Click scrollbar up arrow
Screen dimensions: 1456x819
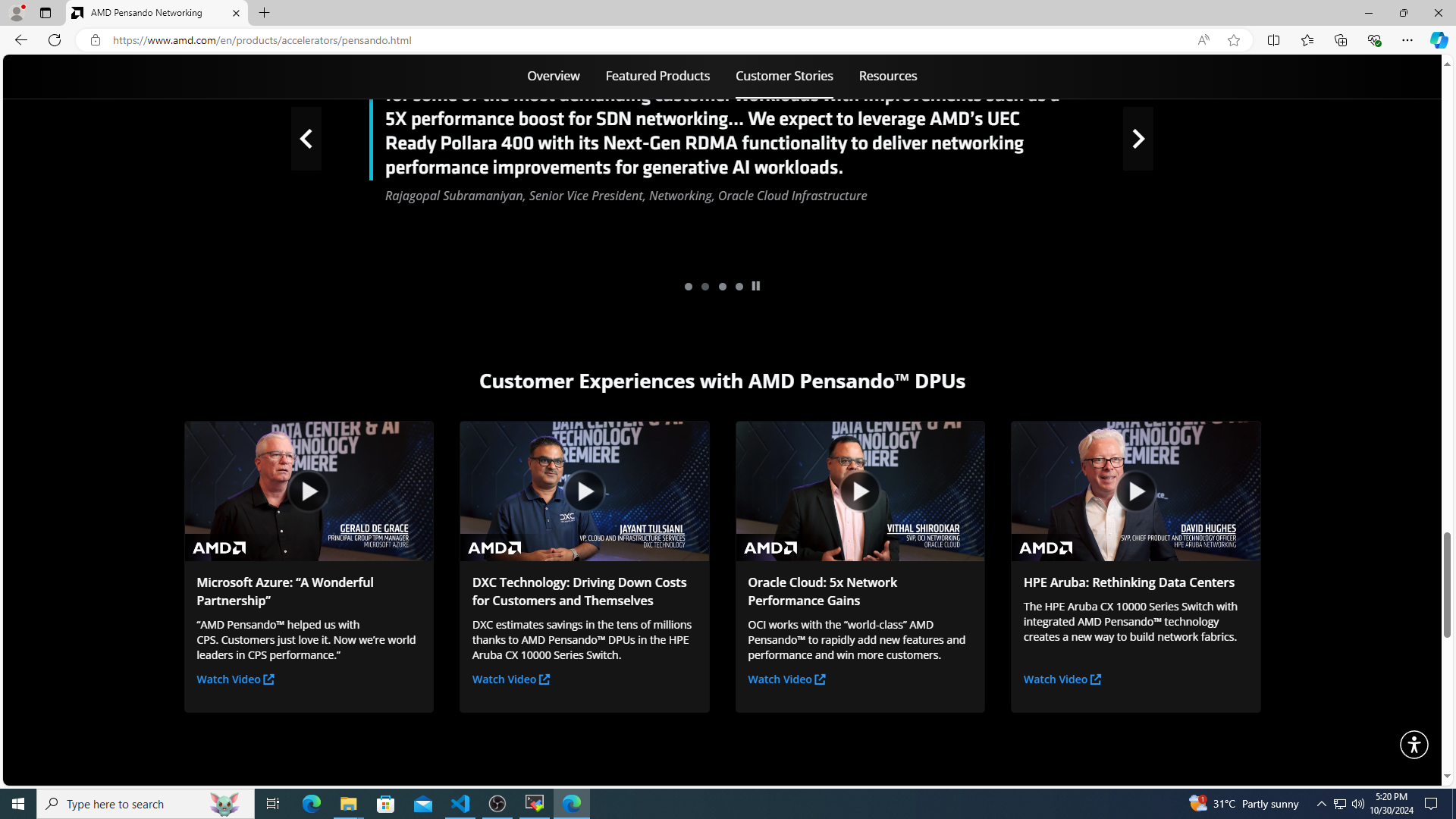(x=1447, y=64)
